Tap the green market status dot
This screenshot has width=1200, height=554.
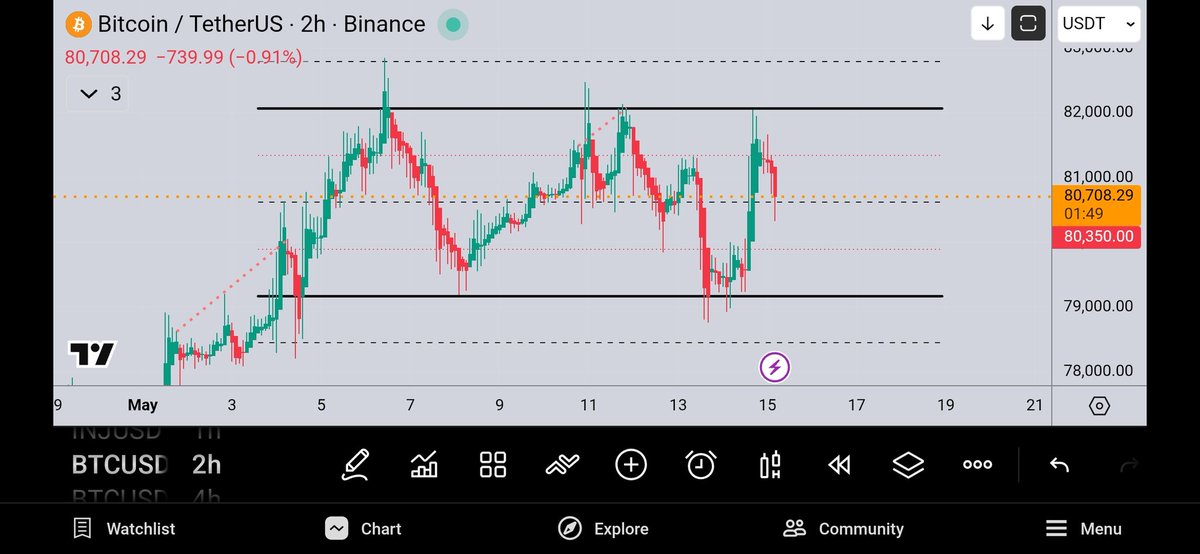point(453,24)
